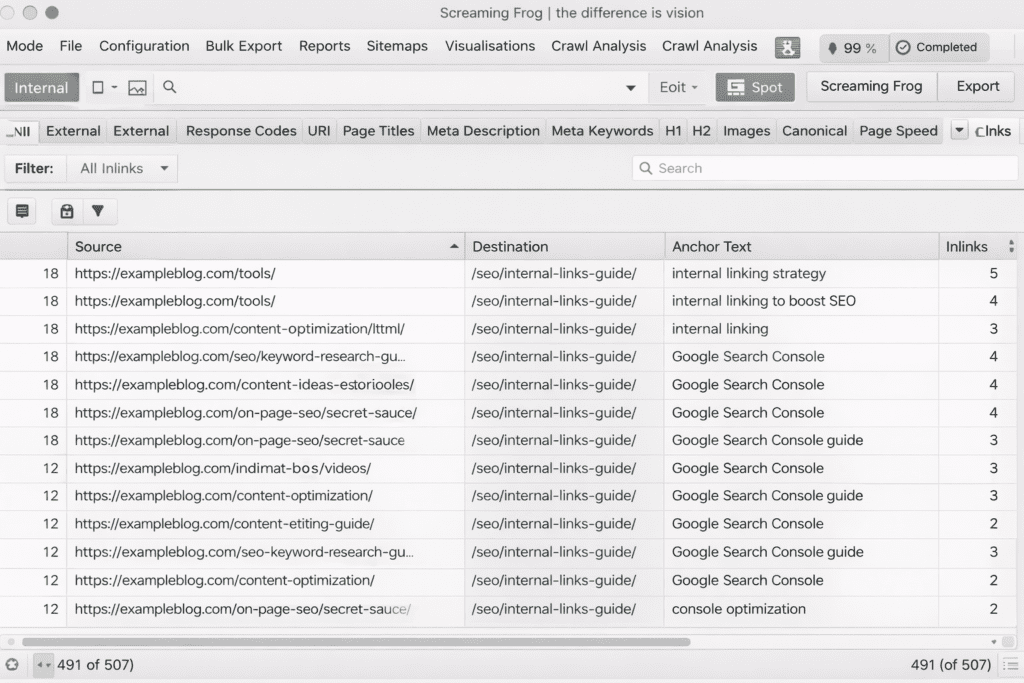The image size is (1024, 683).
Task: Switch to the H1 tab
Action: 673,131
